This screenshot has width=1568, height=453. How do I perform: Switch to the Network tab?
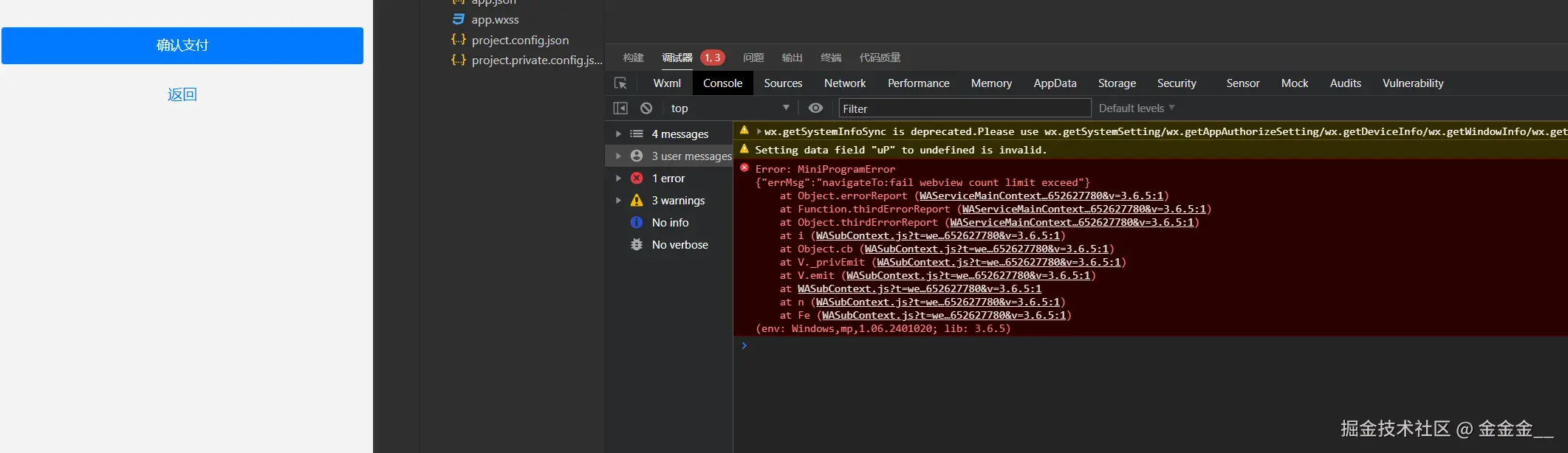click(x=845, y=83)
